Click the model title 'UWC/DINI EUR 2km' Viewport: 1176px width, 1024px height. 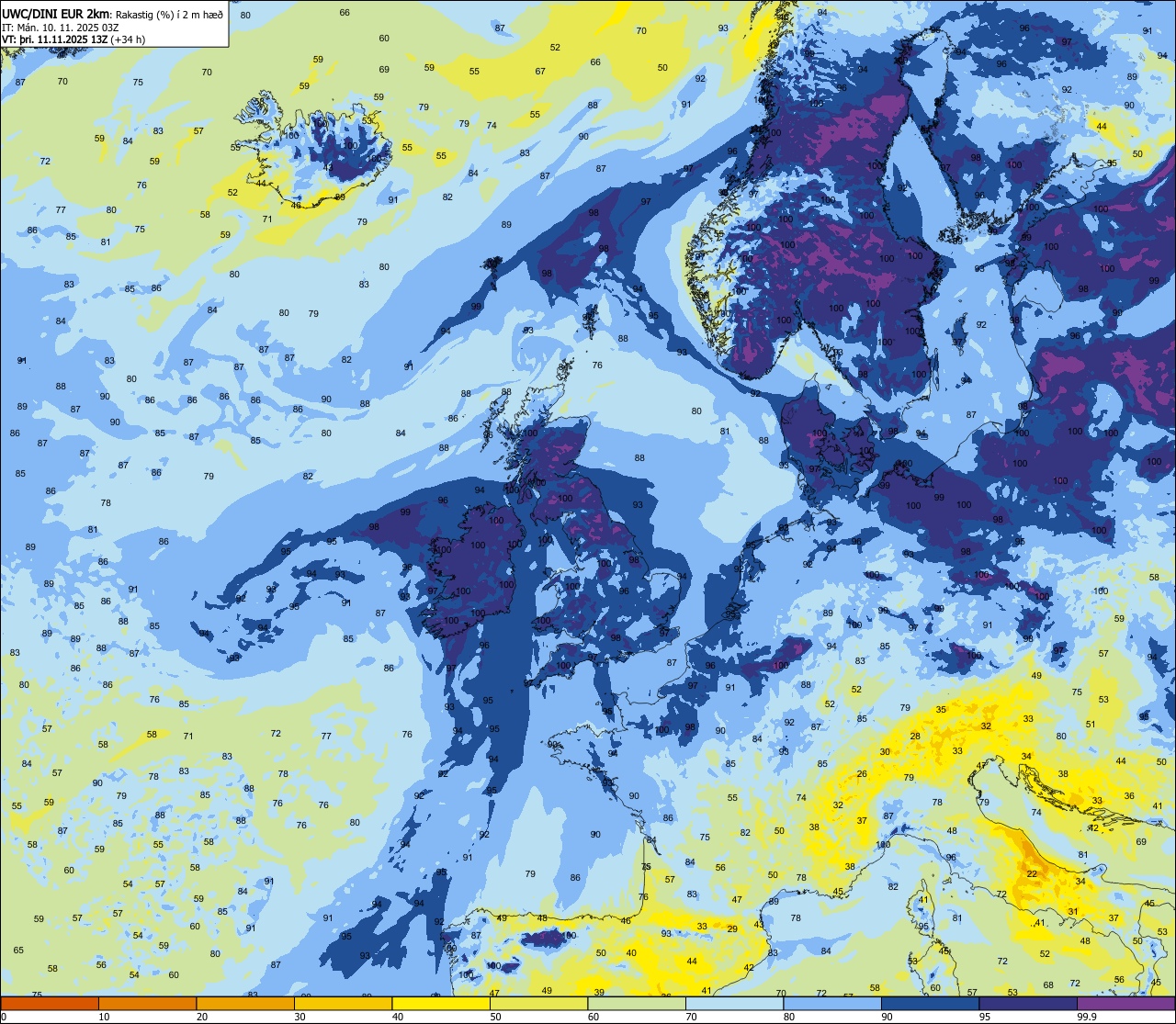[55, 14]
